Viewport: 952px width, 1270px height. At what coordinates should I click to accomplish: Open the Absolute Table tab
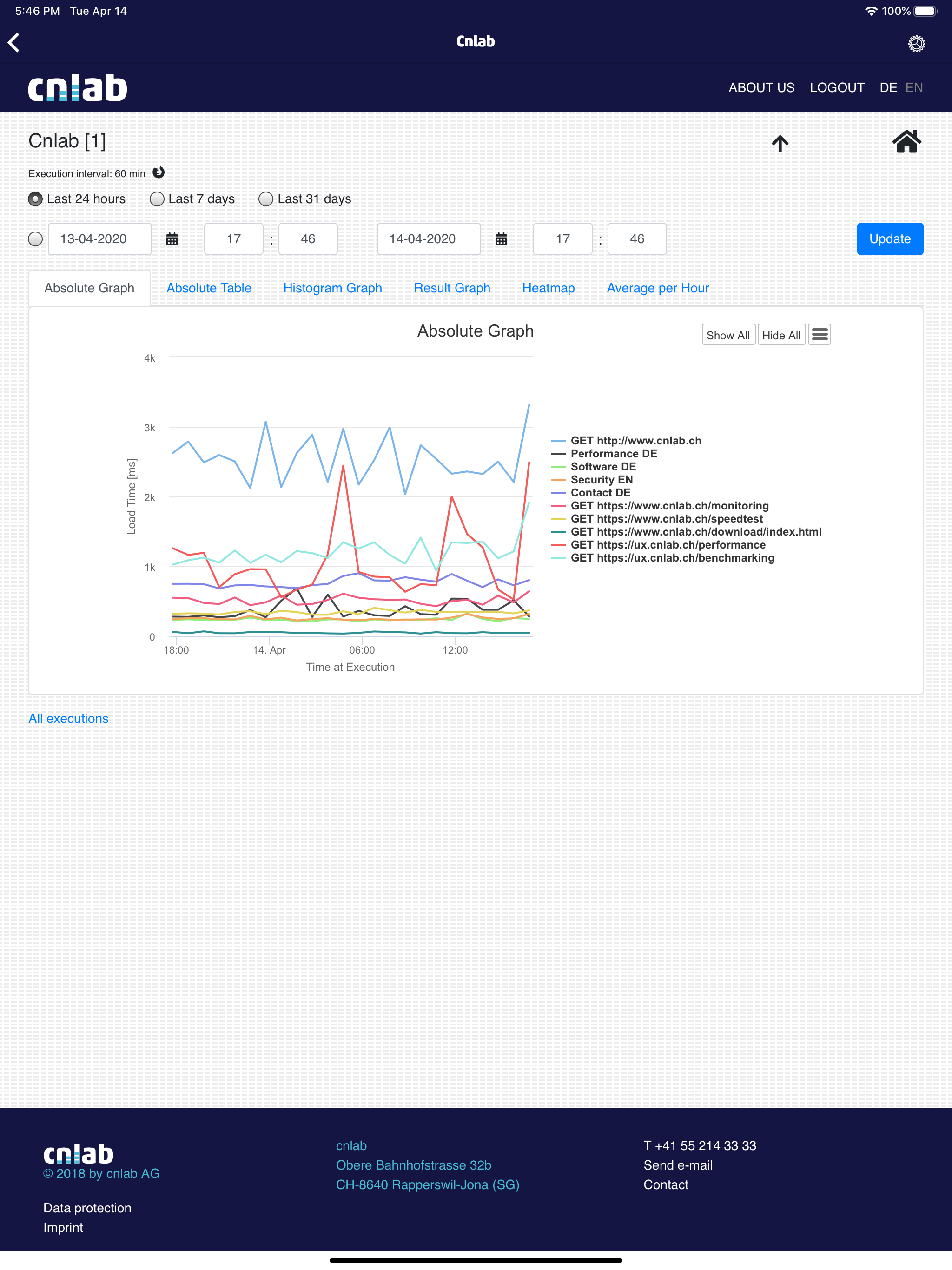209,288
